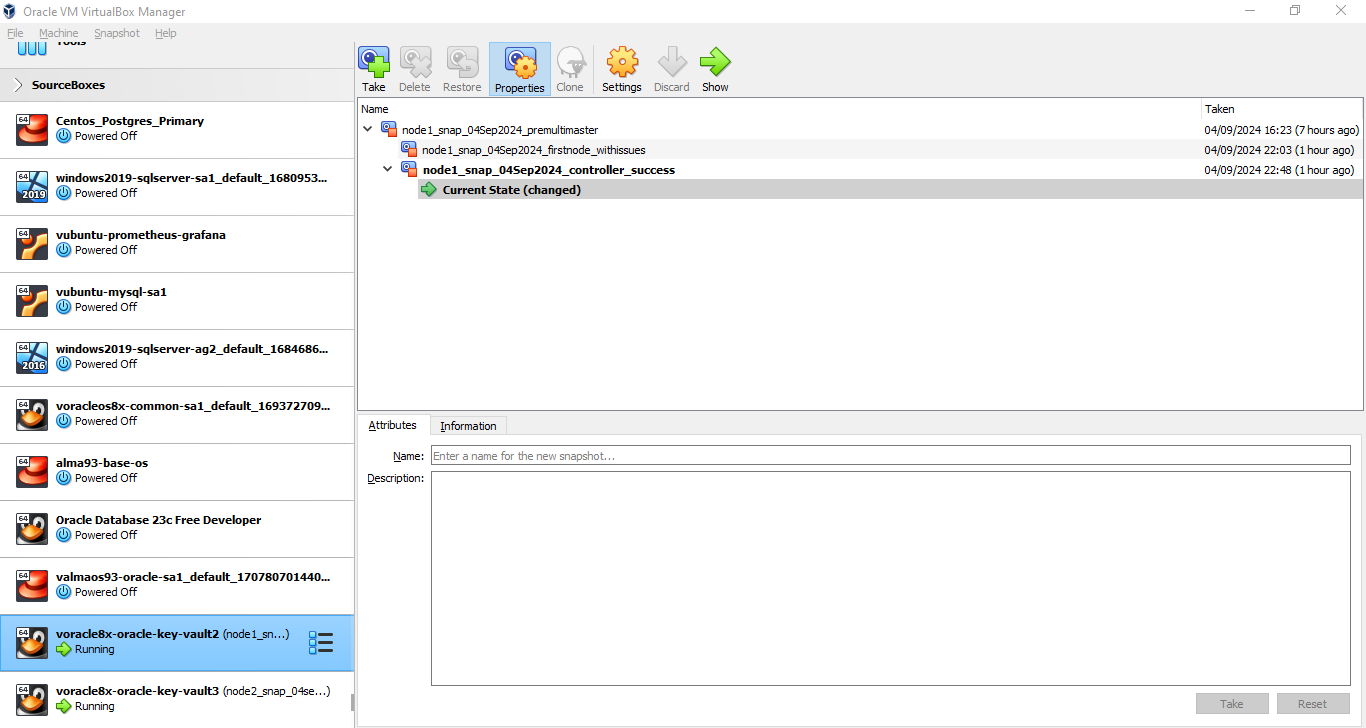Collapse the node1_snap_04Sep2024_controller_success snapshot node

(x=388, y=169)
